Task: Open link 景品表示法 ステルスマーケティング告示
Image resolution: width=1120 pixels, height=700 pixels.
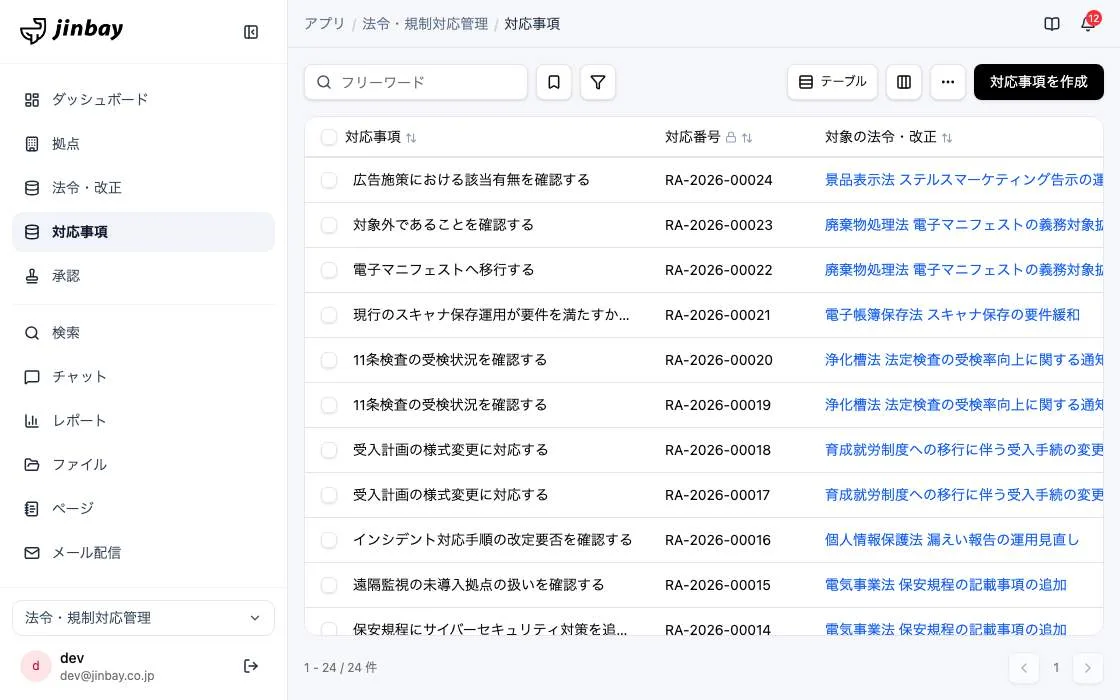Action: pos(964,180)
